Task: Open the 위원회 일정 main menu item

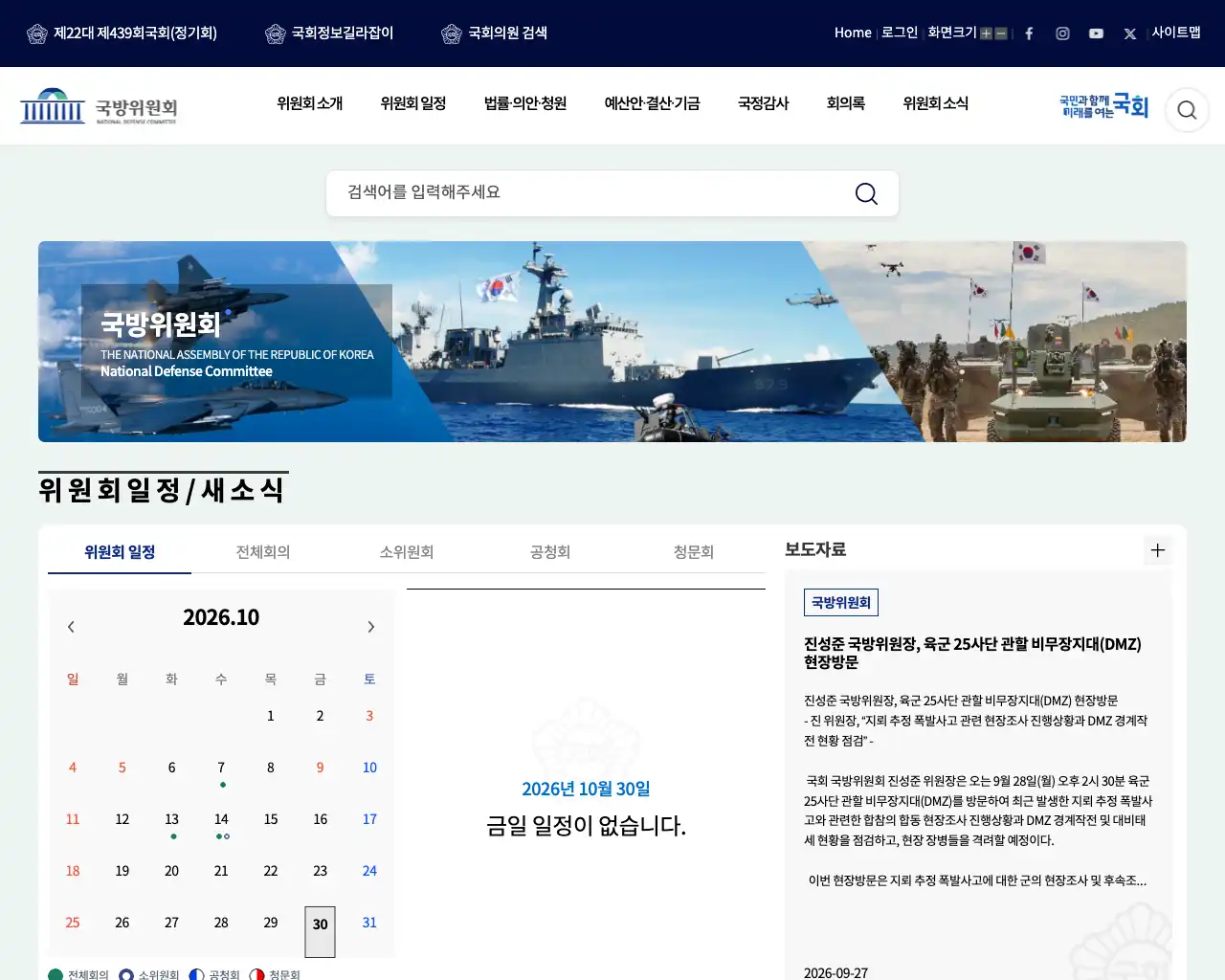Action: click(413, 103)
